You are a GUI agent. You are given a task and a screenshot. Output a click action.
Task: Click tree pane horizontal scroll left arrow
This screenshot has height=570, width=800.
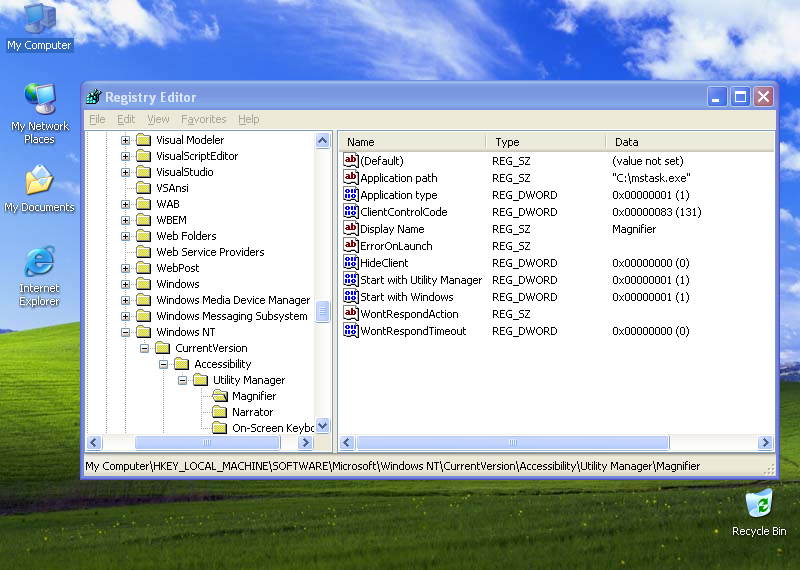pos(94,442)
